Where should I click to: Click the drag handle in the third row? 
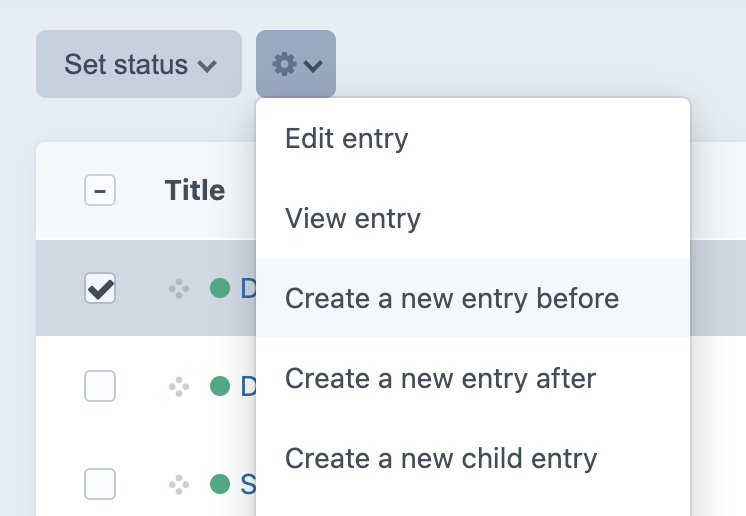pyautogui.click(x=179, y=485)
